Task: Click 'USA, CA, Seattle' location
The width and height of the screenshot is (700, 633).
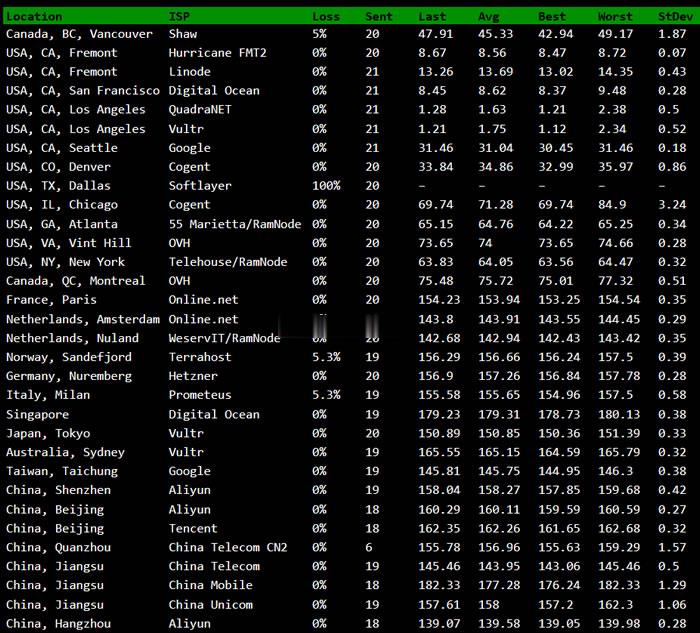Action: [x=62, y=148]
